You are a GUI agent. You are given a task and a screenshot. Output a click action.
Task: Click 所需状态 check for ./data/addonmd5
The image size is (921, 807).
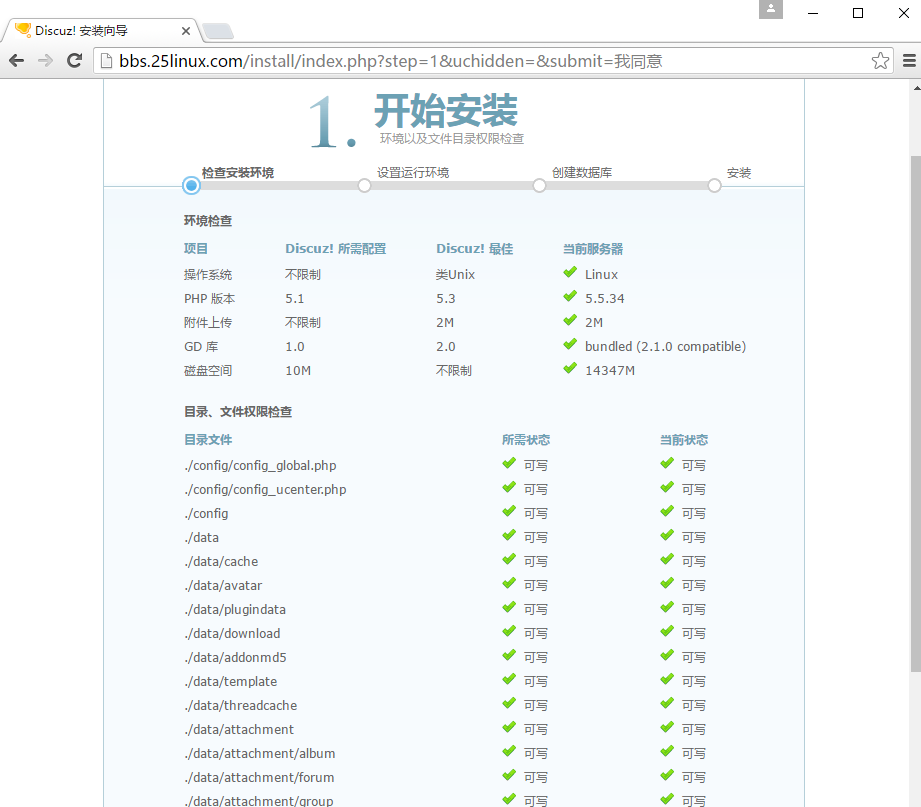(509, 656)
